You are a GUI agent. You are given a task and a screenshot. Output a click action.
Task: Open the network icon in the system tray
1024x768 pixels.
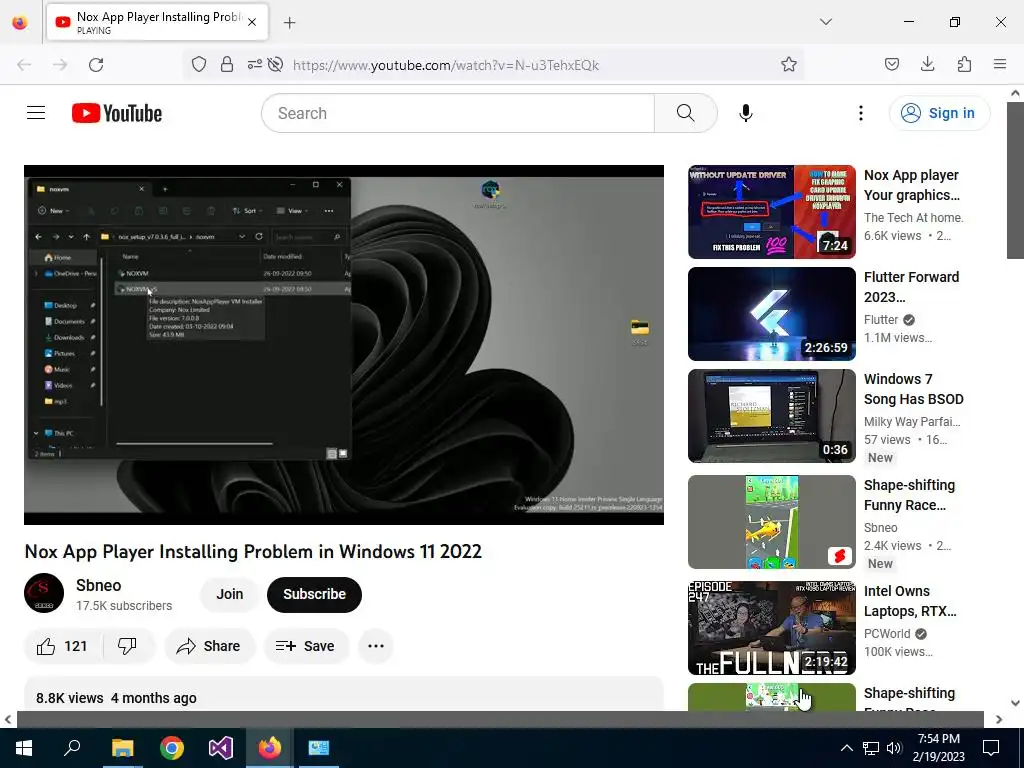coord(871,748)
